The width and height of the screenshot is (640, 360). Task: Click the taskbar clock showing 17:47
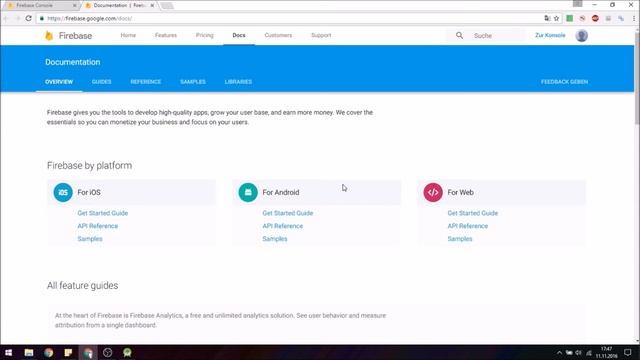coord(607,353)
